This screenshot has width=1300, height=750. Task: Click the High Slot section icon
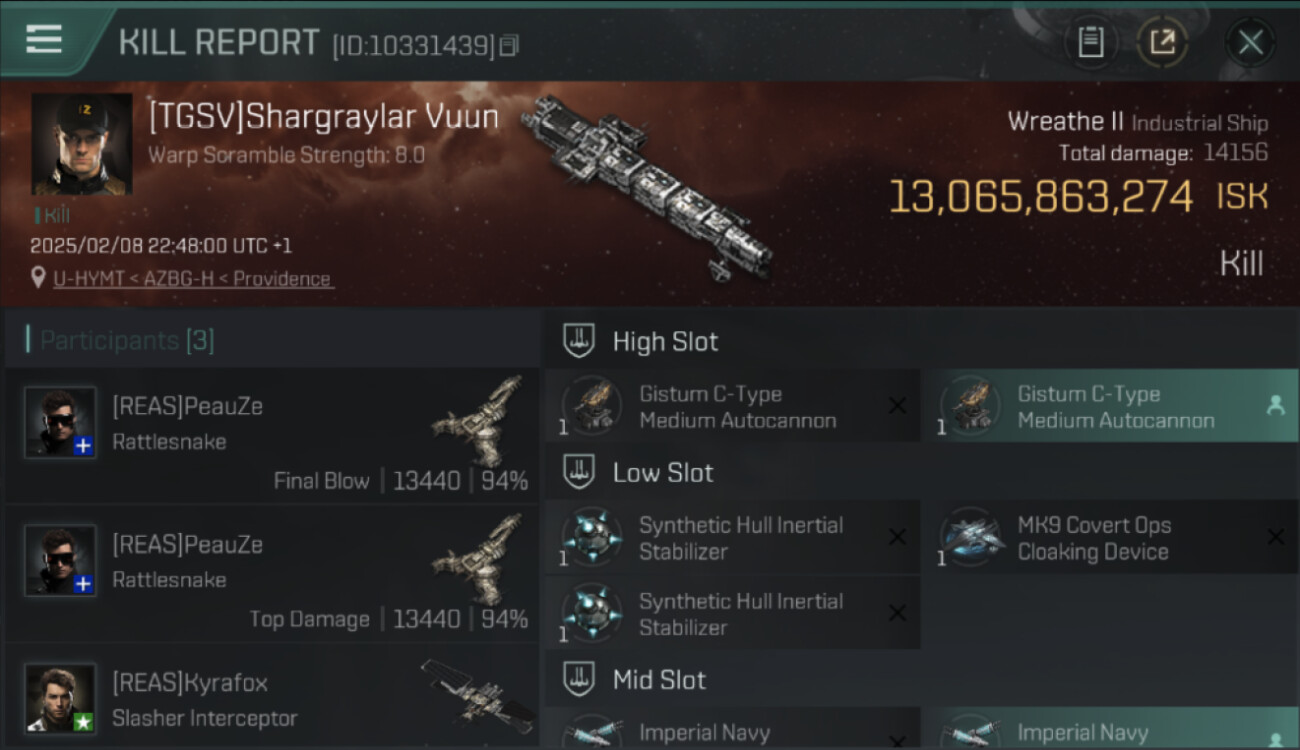579,341
